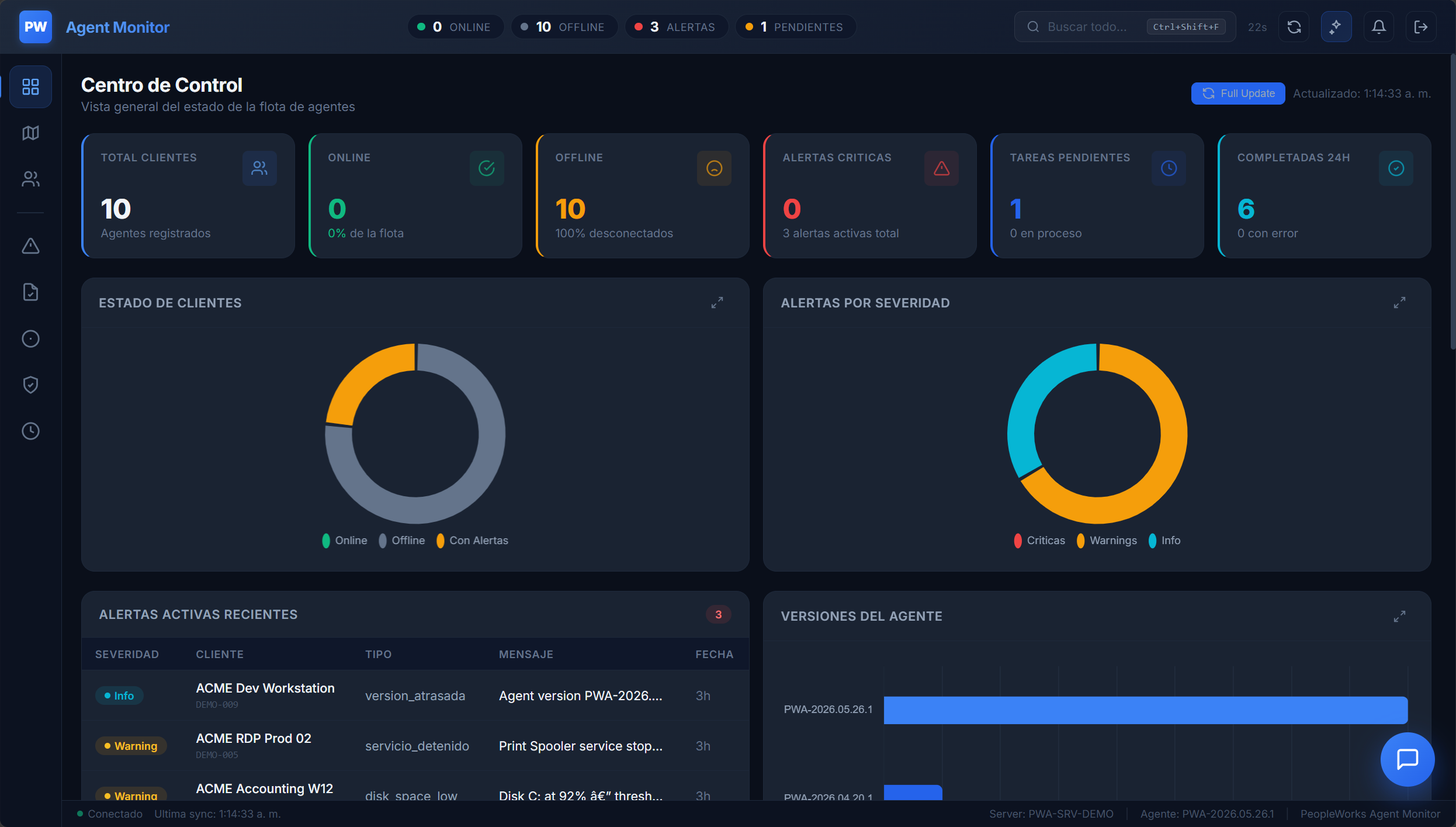Click the Buscar todo search field

point(1125,27)
